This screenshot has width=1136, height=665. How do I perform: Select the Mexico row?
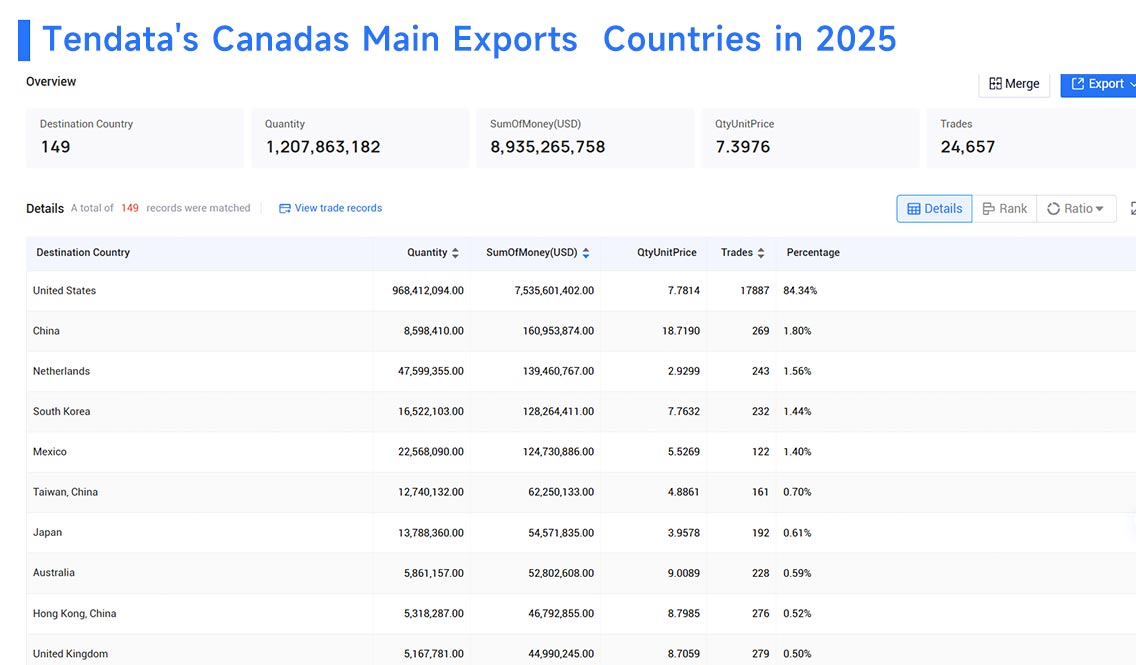(x=581, y=452)
